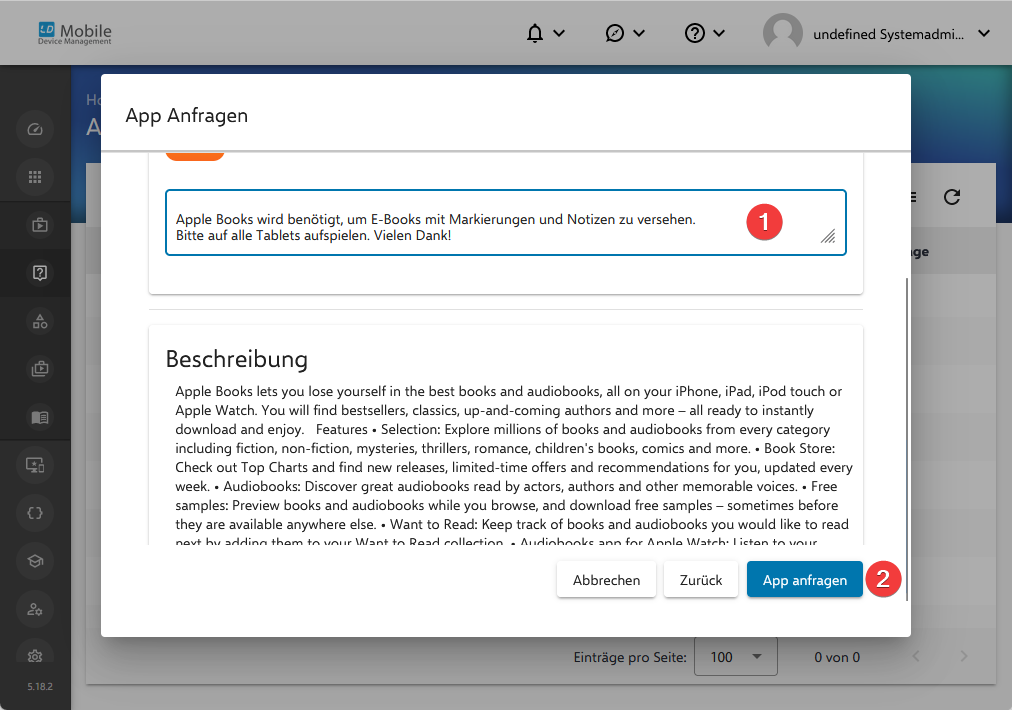
Task: Select the app request question-mark sidebar icon
Action: [x=39, y=273]
